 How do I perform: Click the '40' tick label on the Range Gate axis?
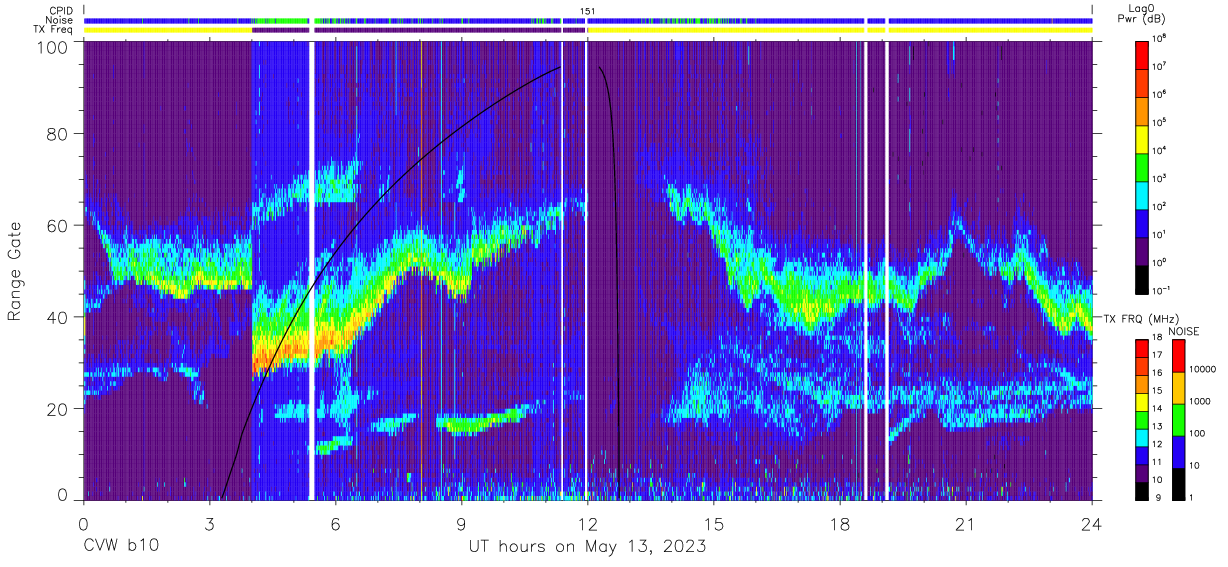pyautogui.click(x=59, y=317)
